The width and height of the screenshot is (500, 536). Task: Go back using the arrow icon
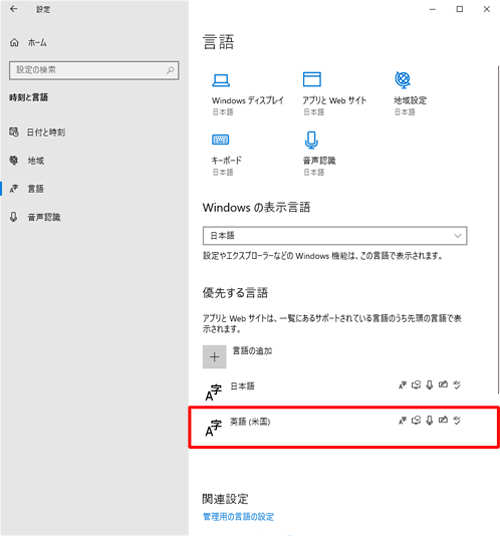pos(14,9)
